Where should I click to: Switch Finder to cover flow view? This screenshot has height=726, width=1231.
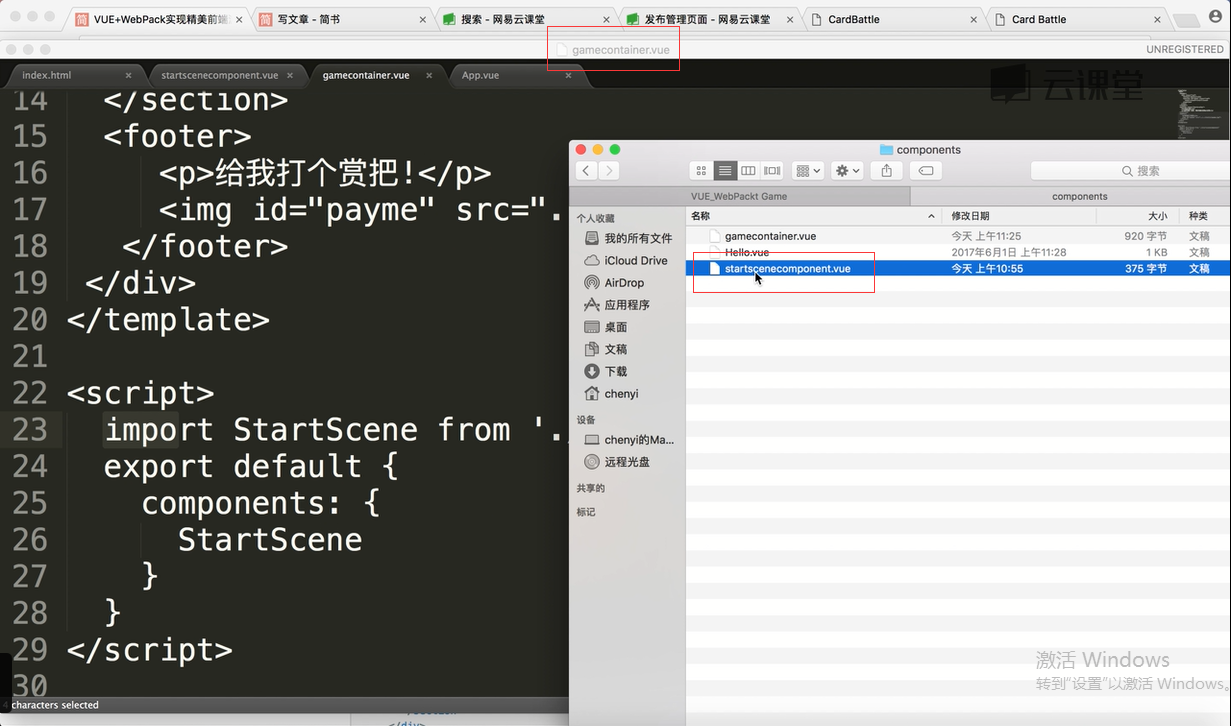(772, 171)
